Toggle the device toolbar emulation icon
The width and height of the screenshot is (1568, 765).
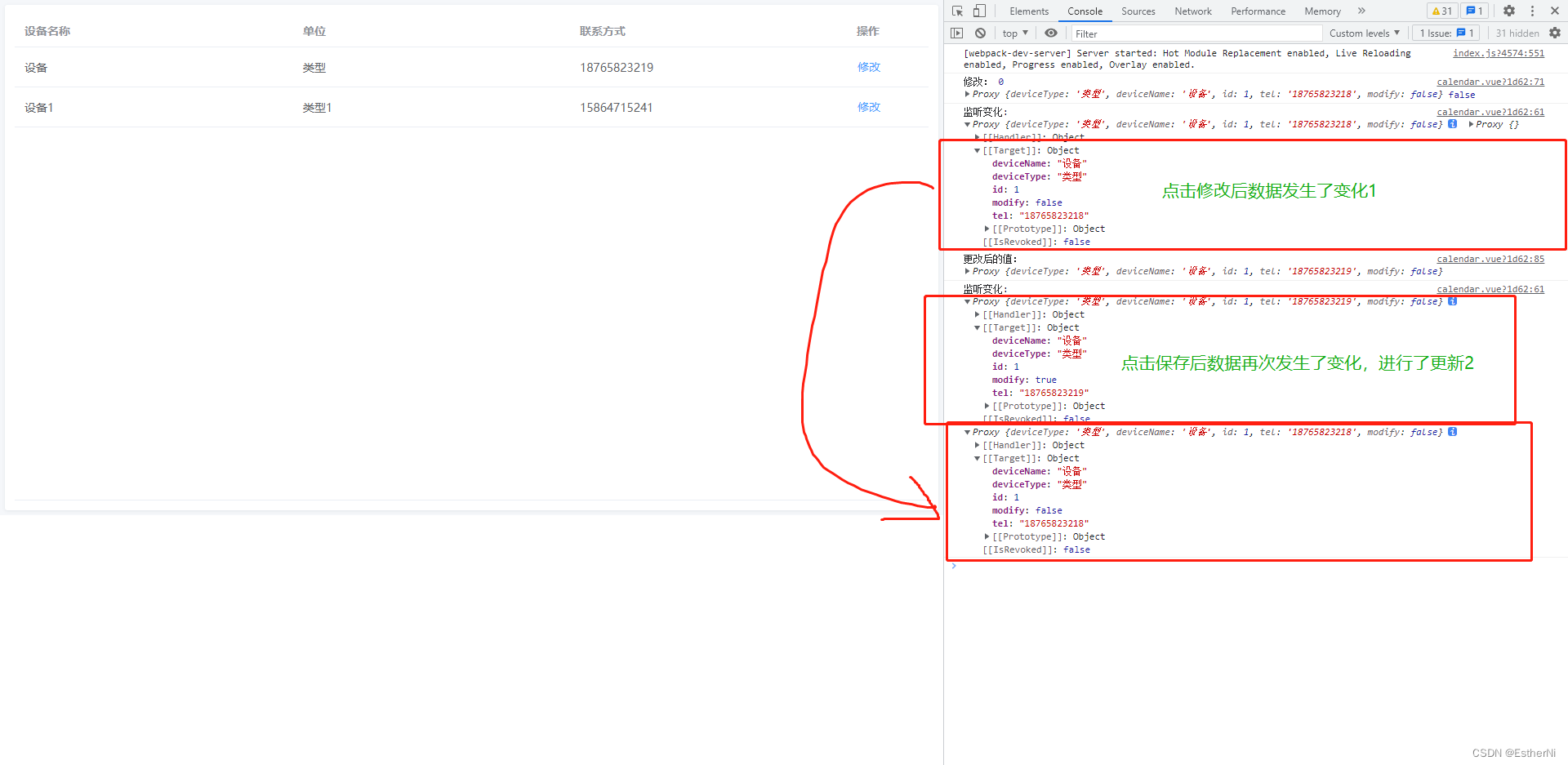(x=978, y=11)
